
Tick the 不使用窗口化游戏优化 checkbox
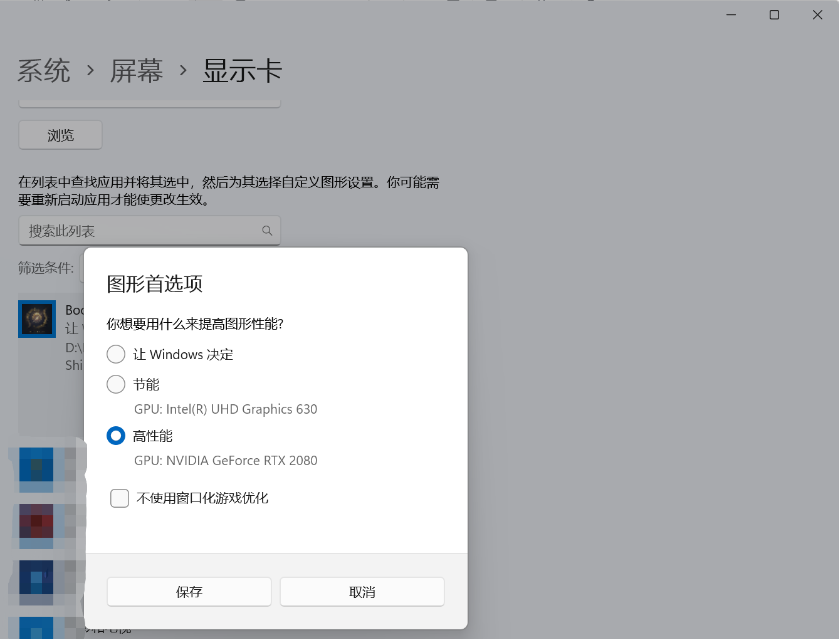(119, 498)
